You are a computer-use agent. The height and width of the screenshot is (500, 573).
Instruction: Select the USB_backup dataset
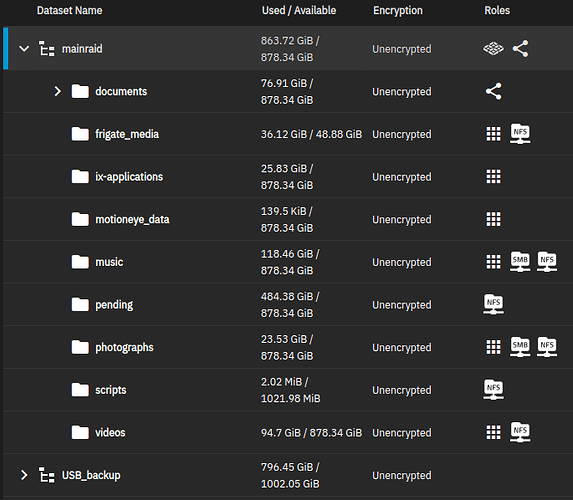91,475
